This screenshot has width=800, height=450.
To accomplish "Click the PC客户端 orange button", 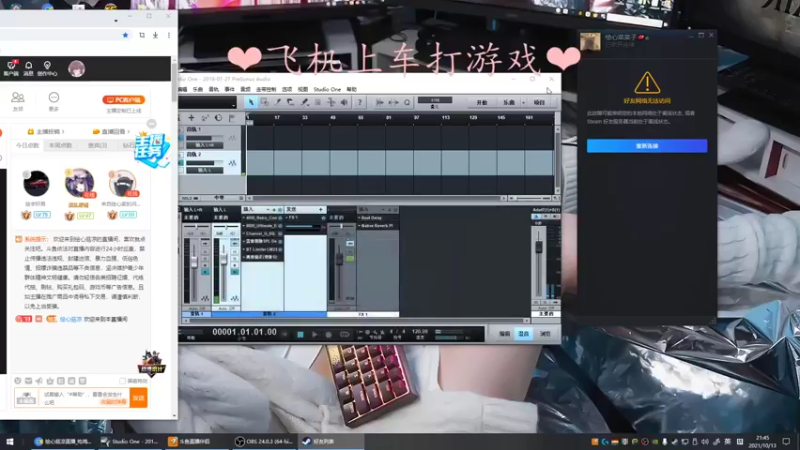I will pos(124,100).
